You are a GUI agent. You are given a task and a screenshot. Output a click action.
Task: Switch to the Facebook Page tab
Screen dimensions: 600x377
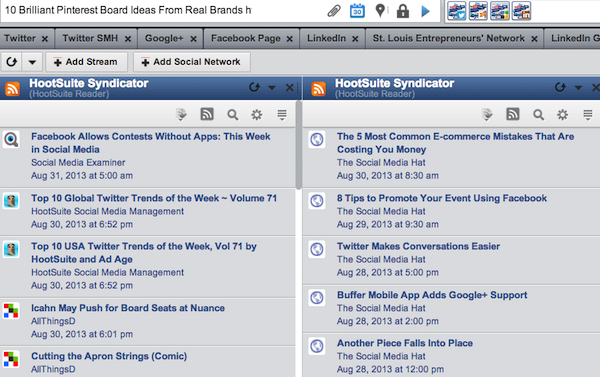tap(246, 38)
